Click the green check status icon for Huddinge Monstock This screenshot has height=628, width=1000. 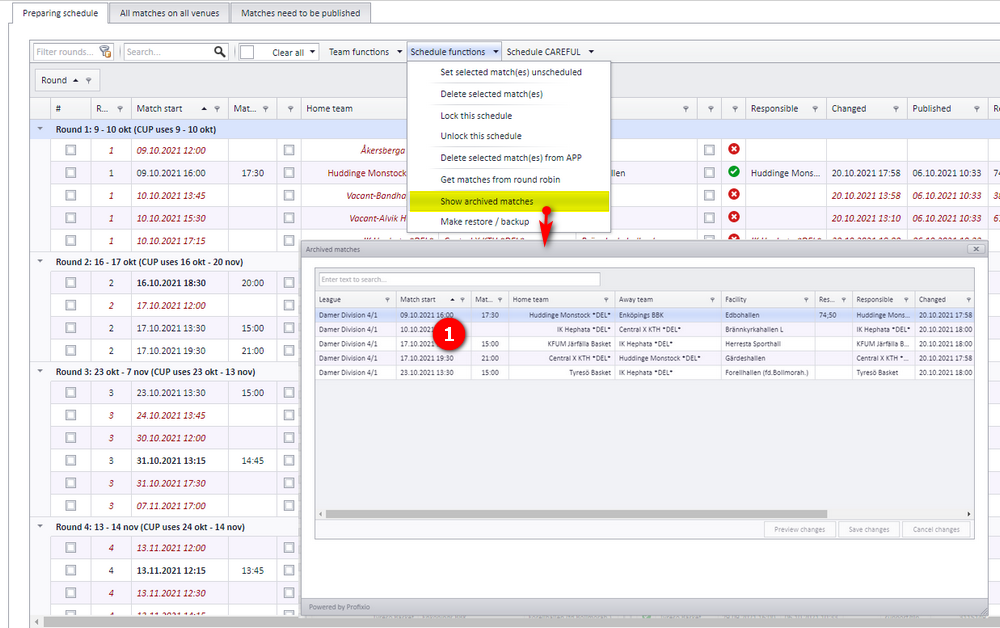click(x=734, y=172)
